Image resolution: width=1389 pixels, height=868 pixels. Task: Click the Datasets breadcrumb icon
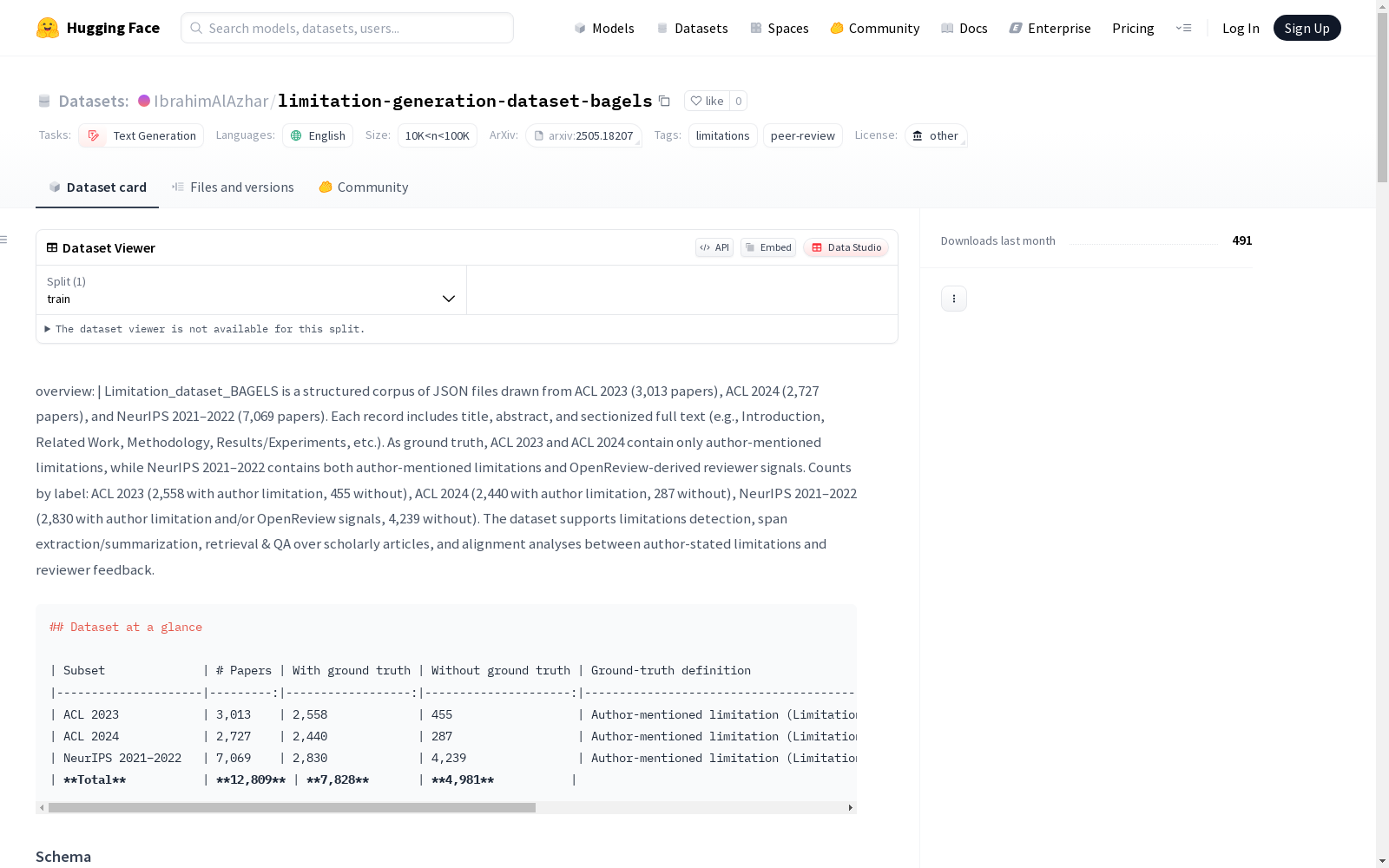(x=44, y=101)
